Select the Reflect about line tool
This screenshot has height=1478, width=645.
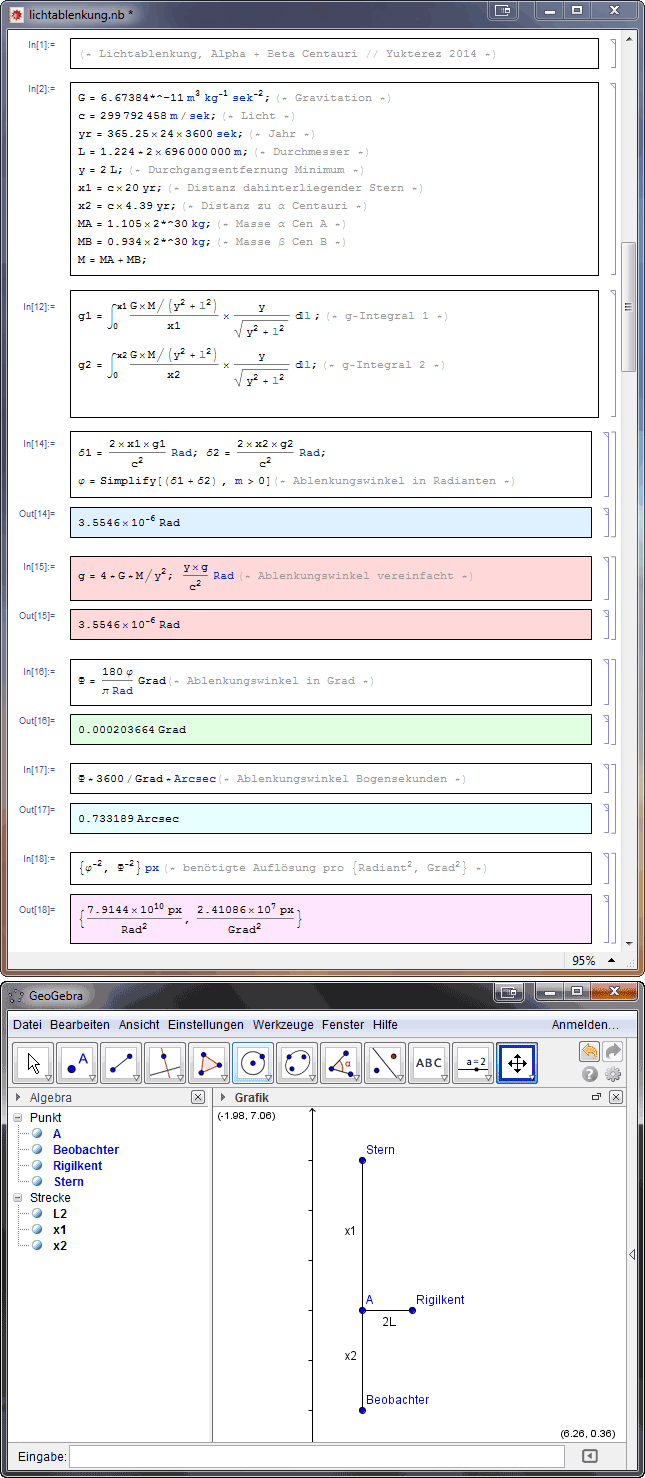tap(385, 1063)
